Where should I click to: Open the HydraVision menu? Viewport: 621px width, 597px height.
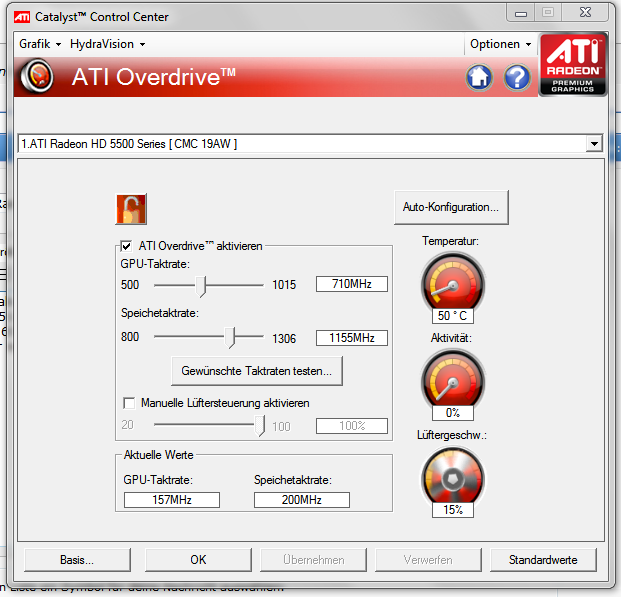107,44
